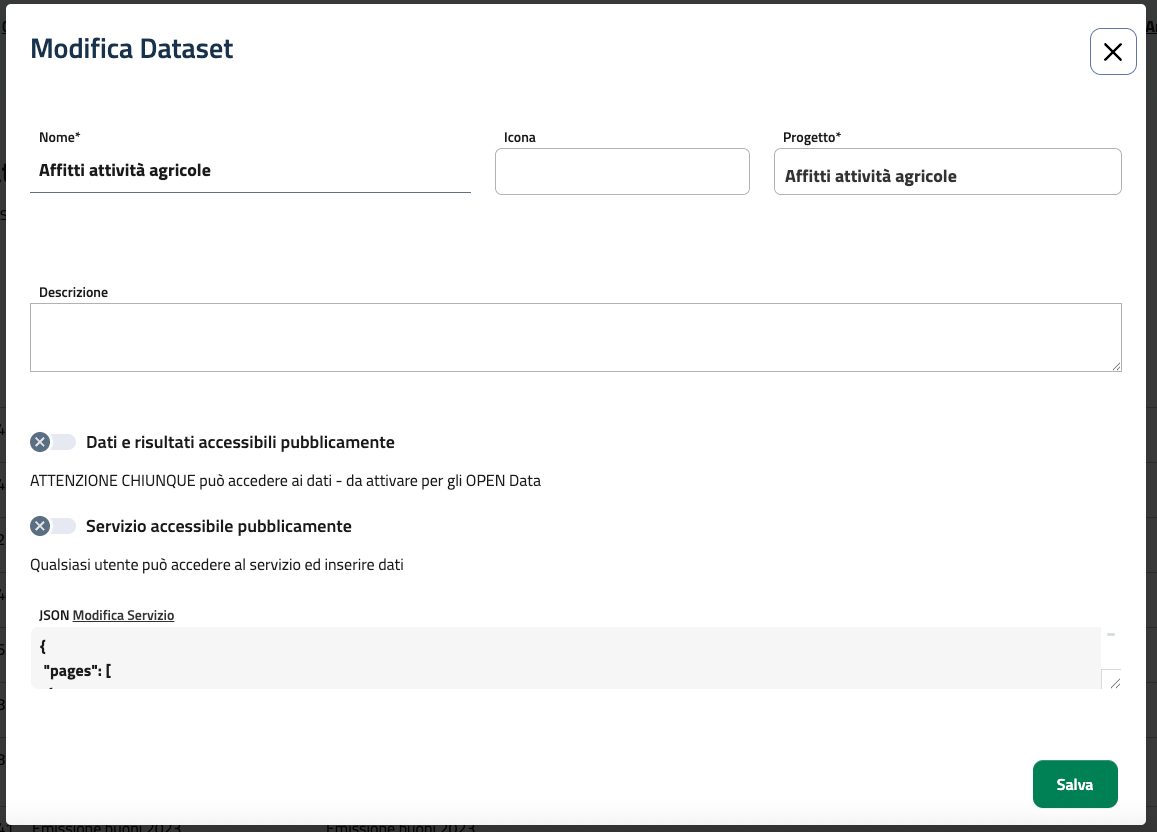Click inside the JSON code editor area

pos(565,658)
